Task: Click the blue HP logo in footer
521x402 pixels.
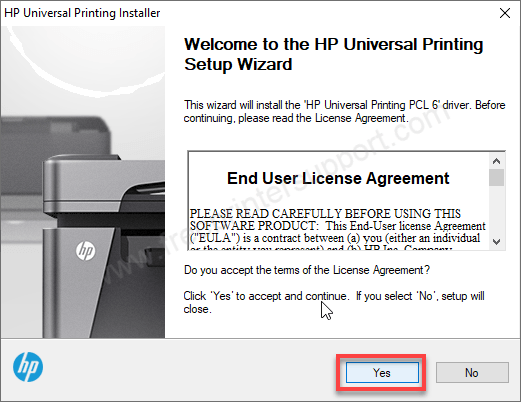Action: [x=28, y=367]
